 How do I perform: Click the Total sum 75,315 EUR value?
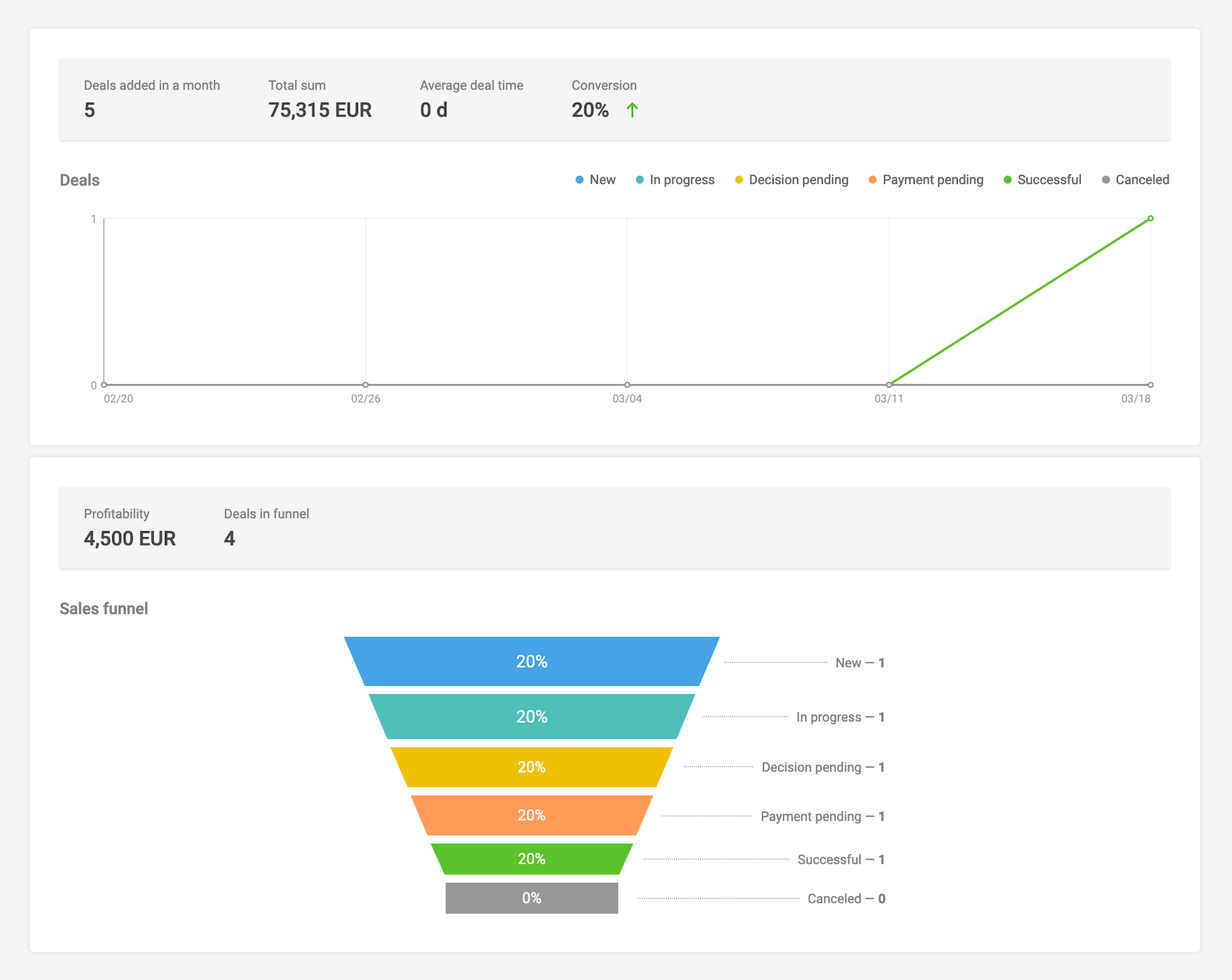pos(320,110)
